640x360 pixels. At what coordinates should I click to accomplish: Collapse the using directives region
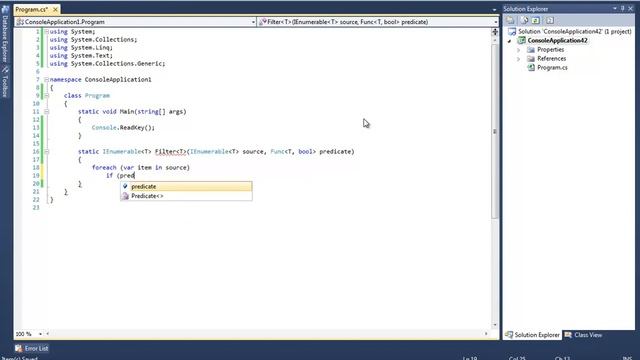tap(46, 31)
